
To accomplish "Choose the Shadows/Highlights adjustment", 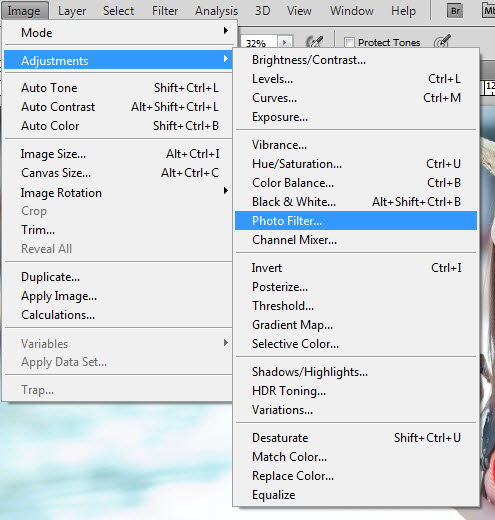I will pos(356,372).
